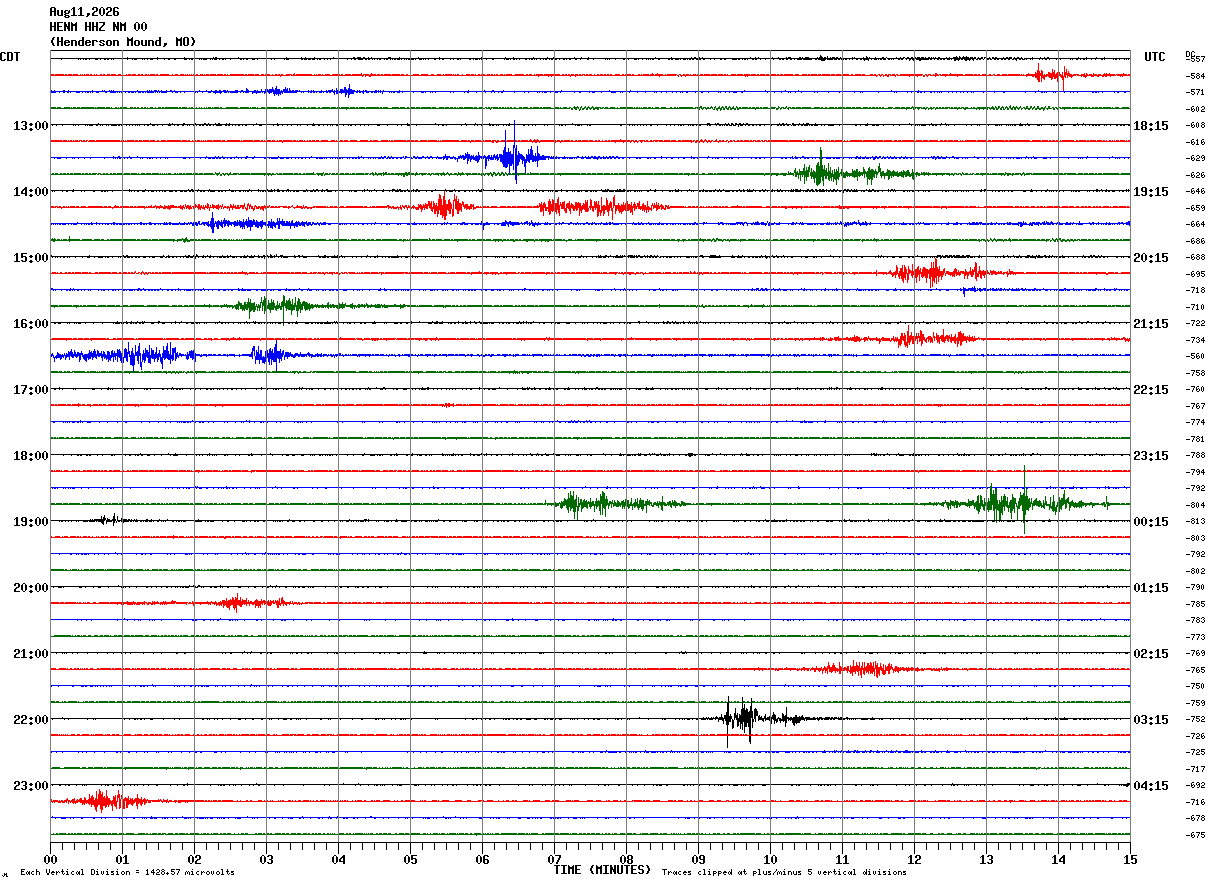Select the 13:00 CDT time label
The height and width of the screenshot is (886, 1210).
point(31,126)
